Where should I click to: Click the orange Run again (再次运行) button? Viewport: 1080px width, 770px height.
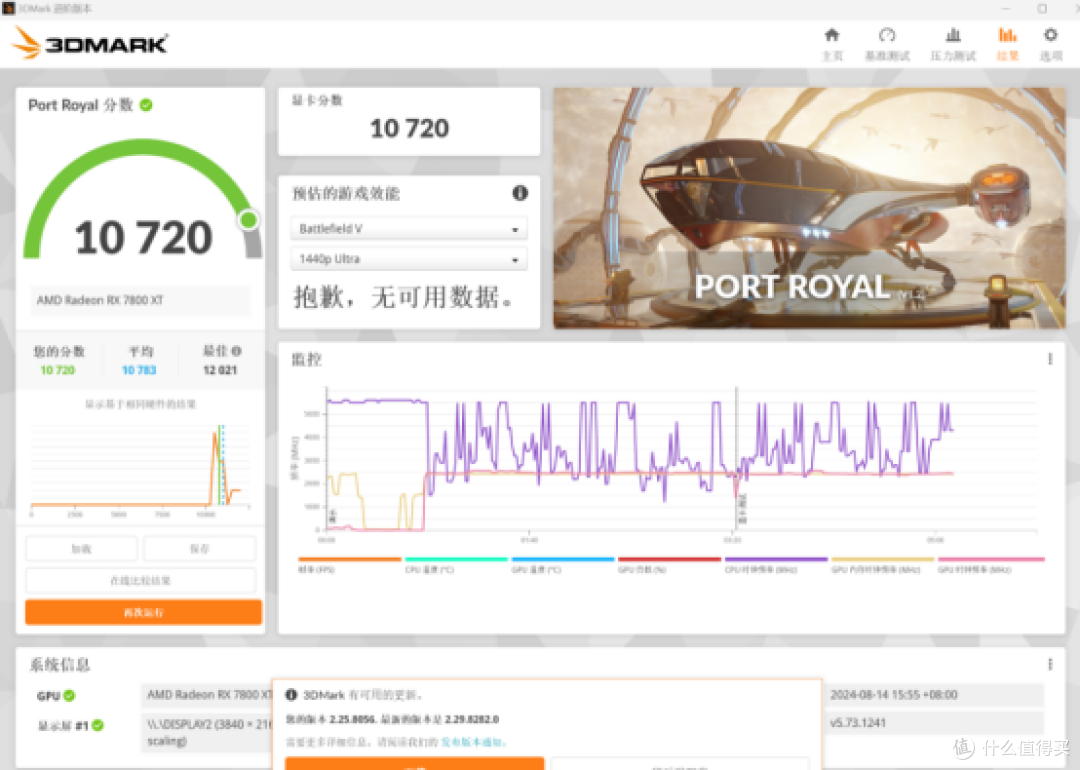pyautogui.click(x=143, y=612)
